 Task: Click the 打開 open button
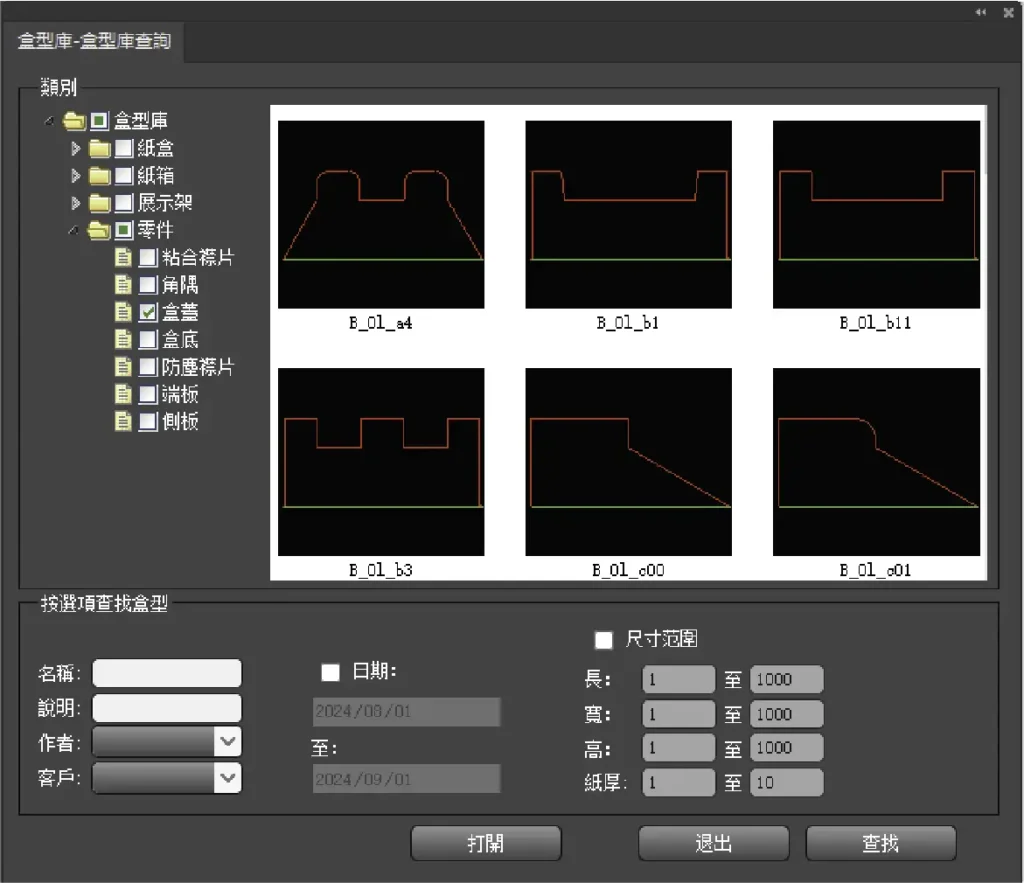pos(486,843)
